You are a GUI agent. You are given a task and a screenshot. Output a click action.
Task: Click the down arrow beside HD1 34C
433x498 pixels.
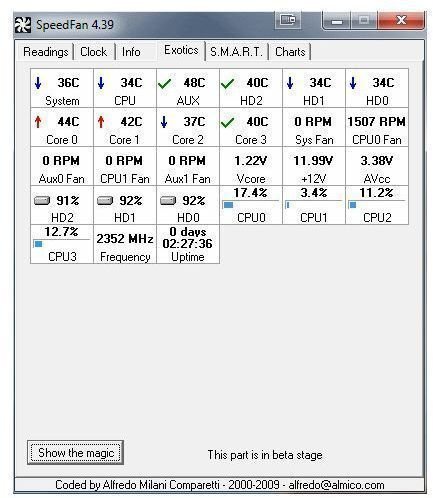[290, 83]
